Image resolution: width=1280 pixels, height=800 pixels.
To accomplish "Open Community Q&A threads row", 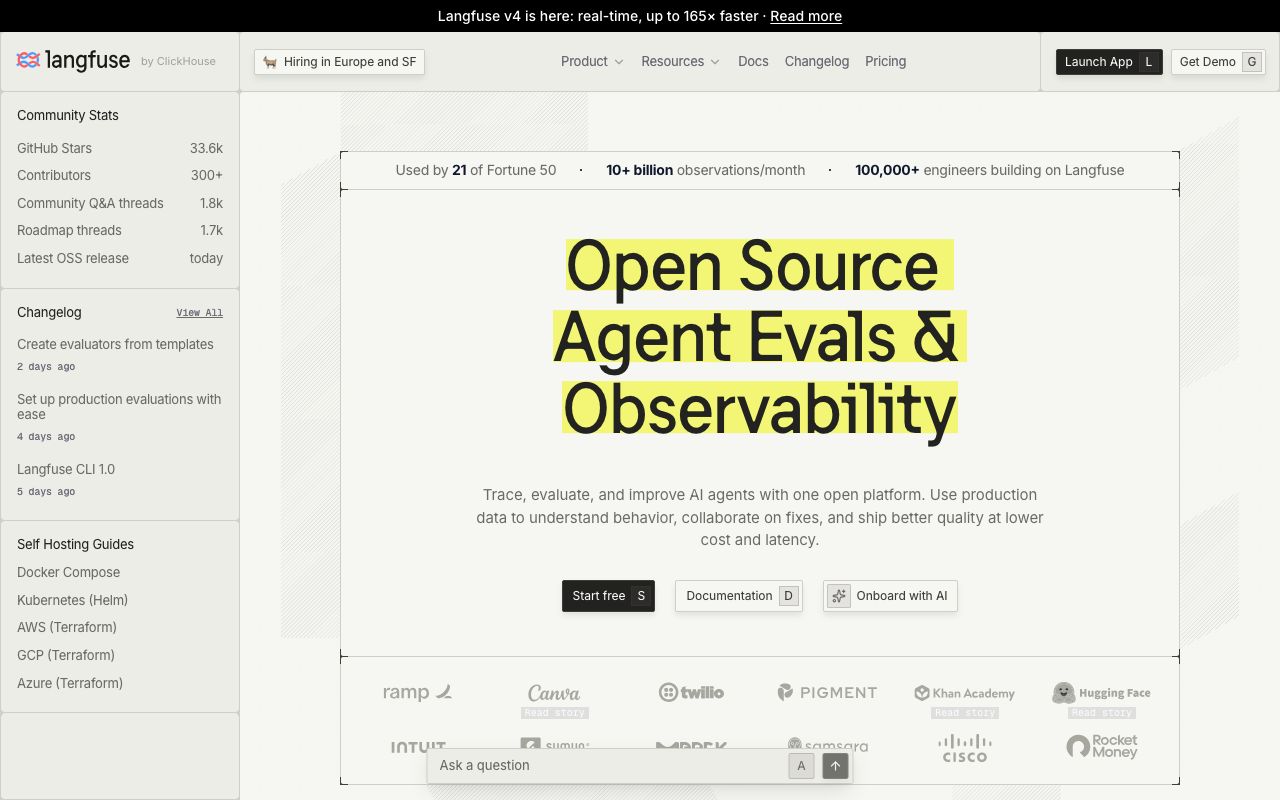I will pos(120,203).
